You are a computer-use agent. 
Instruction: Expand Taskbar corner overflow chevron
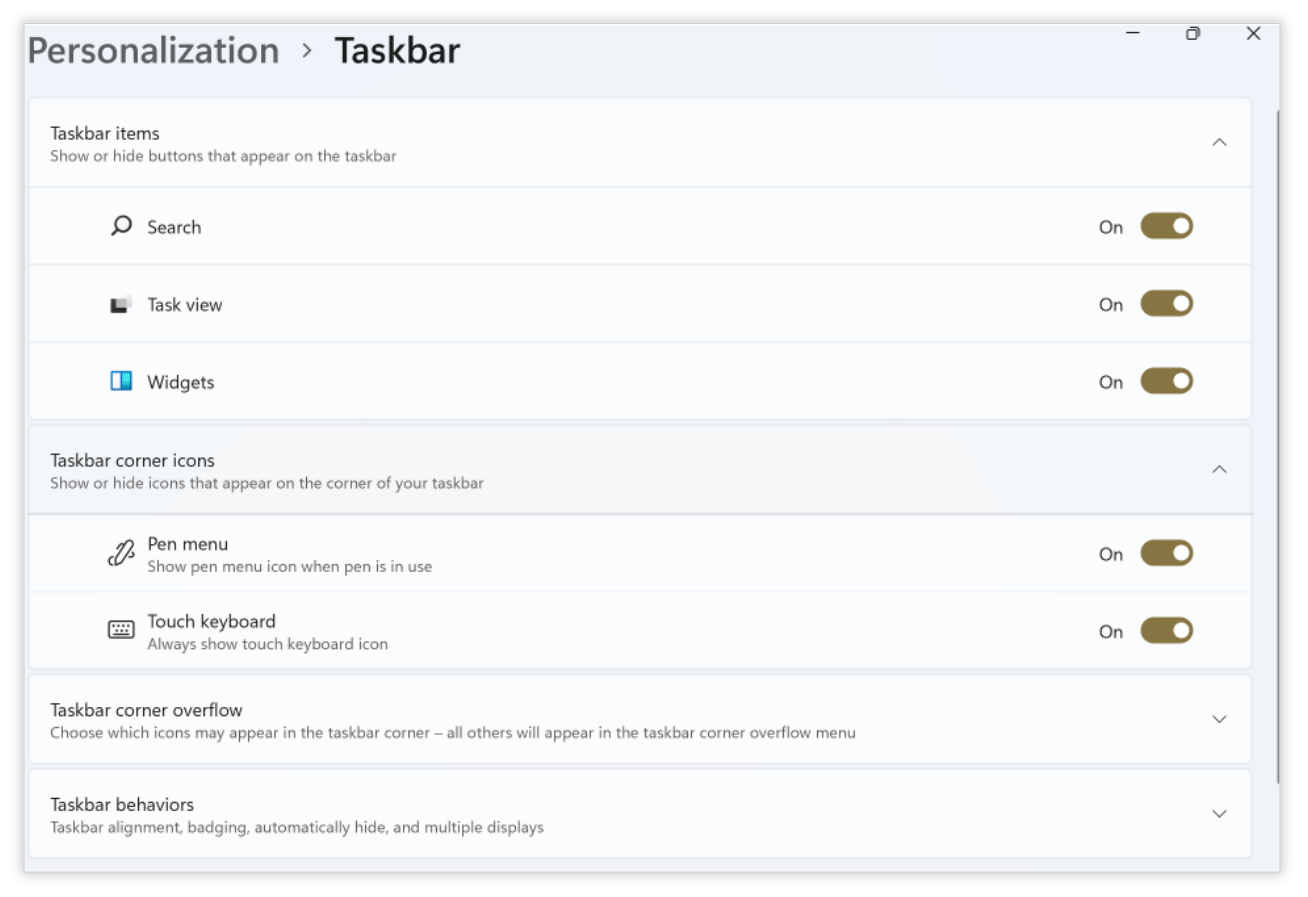[x=1219, y=719]
